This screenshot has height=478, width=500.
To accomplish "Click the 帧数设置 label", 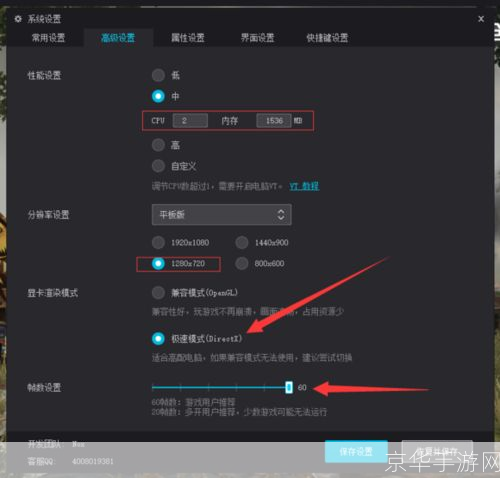I will pos(44,387).
